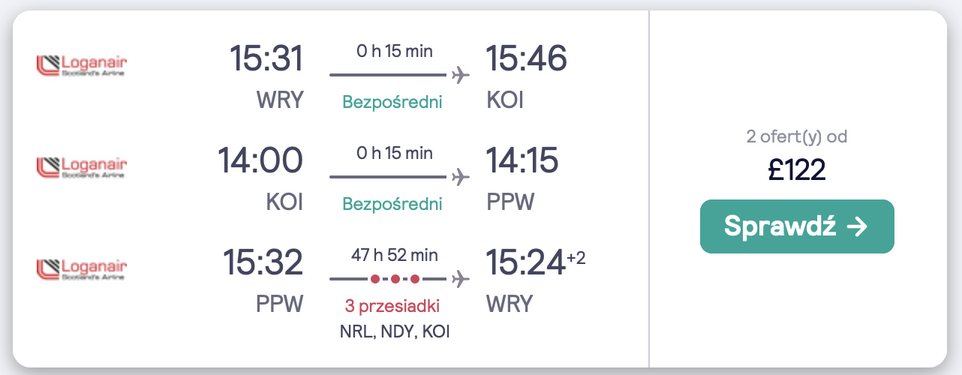Click 15:24 +2 arrival time
962x375 pixels.
(x=536, y=262)
